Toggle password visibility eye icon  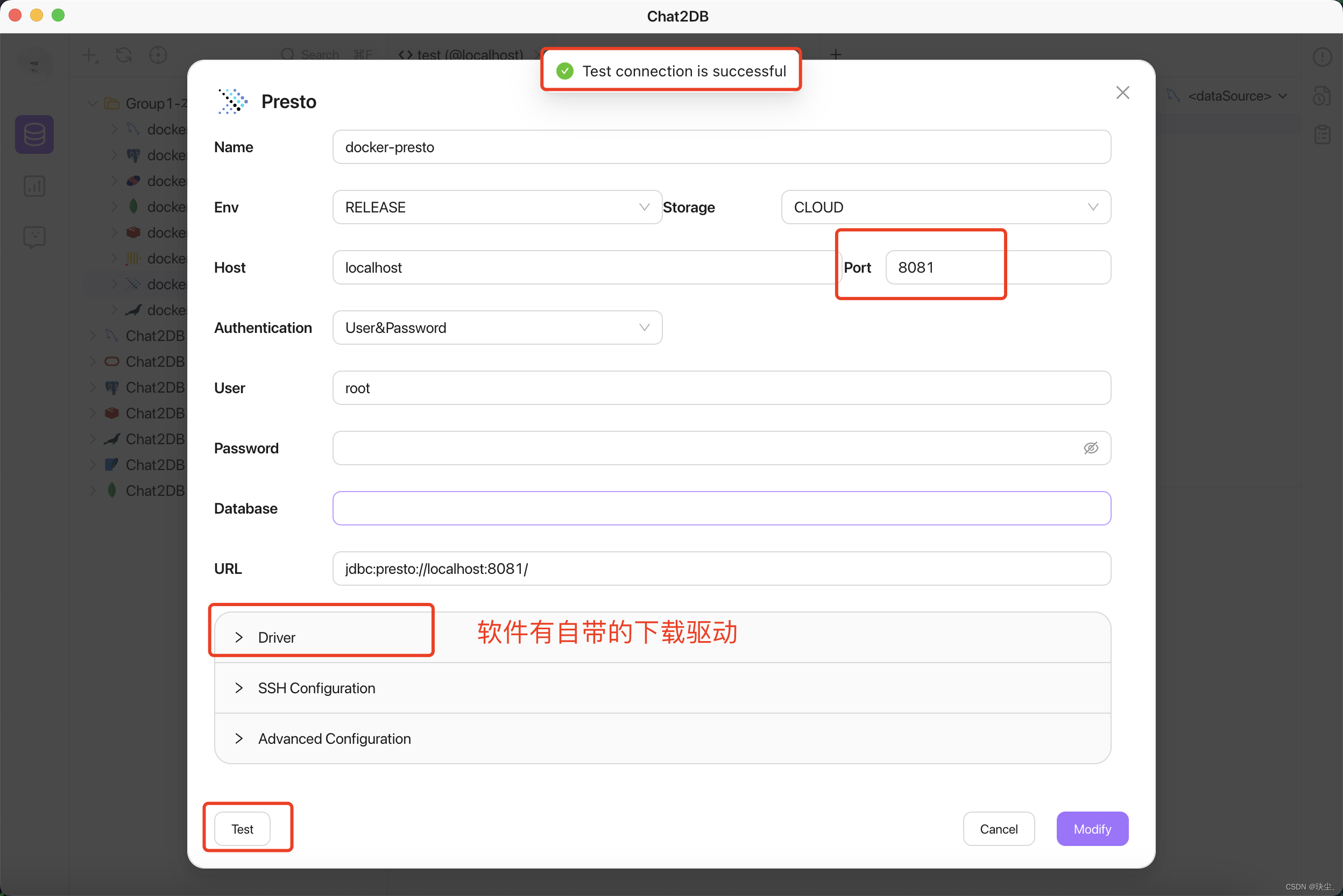(1091, 448)
